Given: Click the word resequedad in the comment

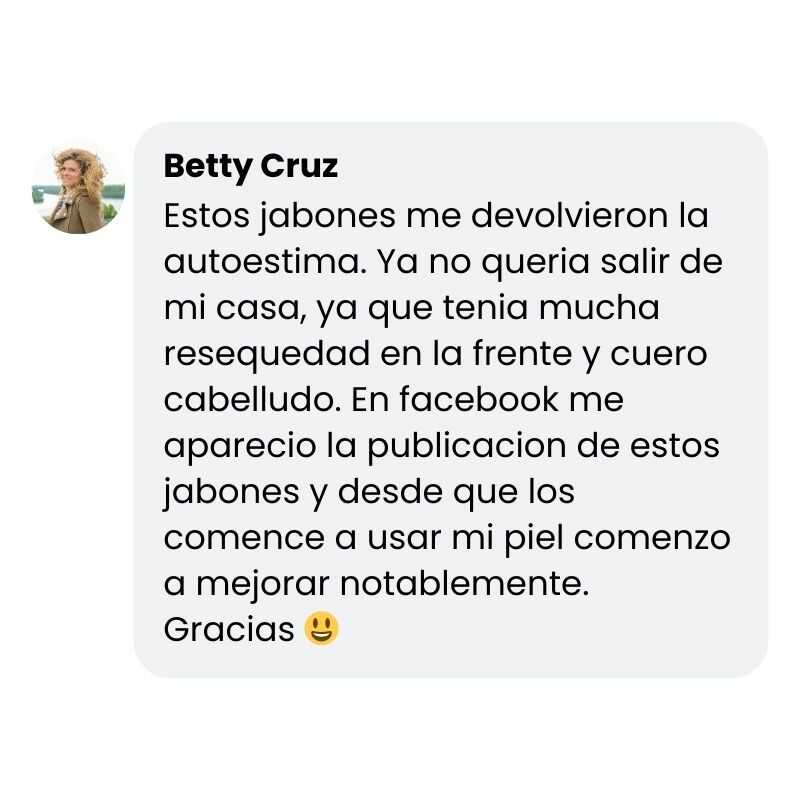Looking at the screenshot, I should point(267,354).
